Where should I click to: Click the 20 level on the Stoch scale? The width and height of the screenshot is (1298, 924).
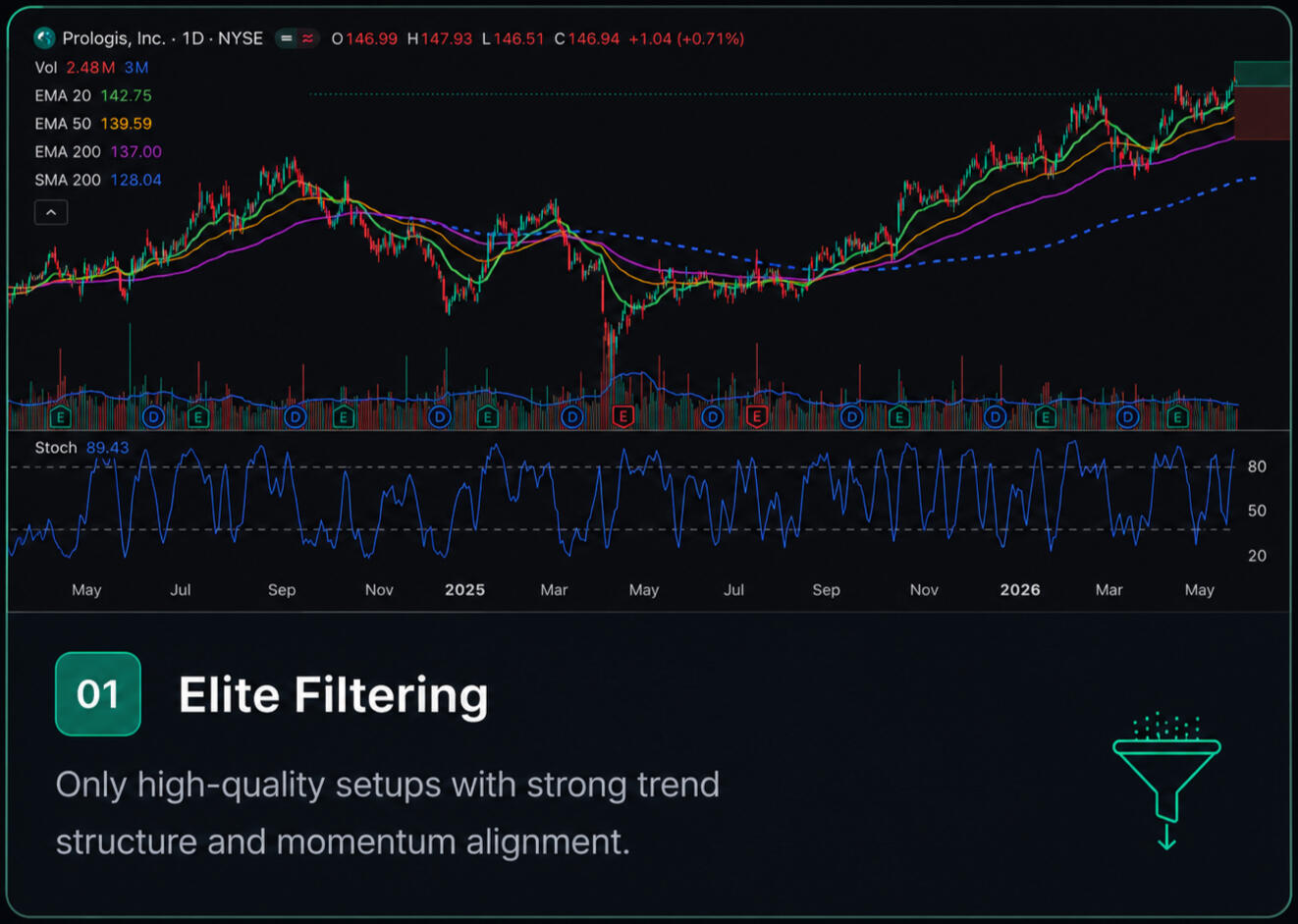1257,556
